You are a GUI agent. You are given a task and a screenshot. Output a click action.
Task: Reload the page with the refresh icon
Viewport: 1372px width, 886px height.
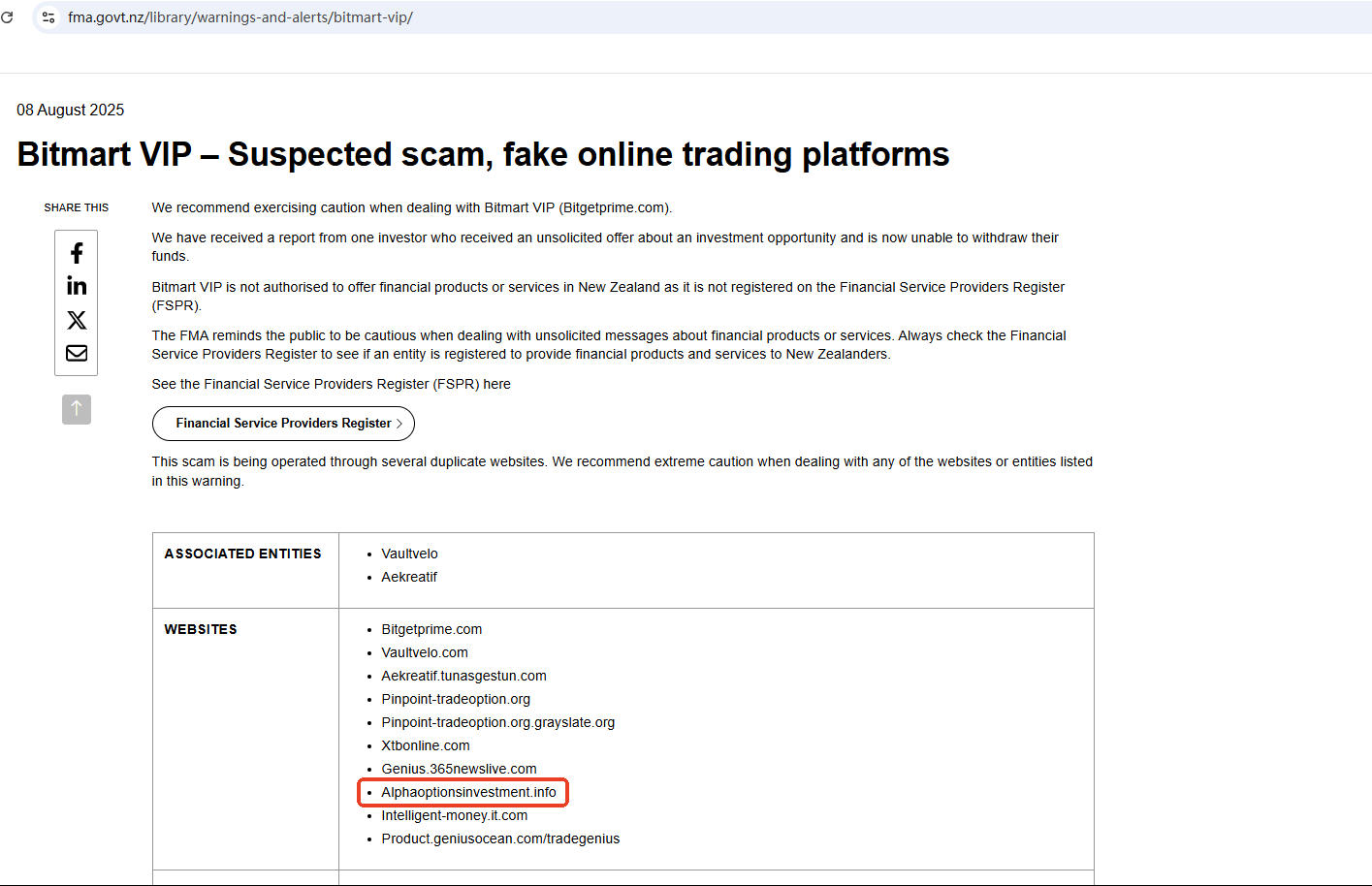click(7, 17)
